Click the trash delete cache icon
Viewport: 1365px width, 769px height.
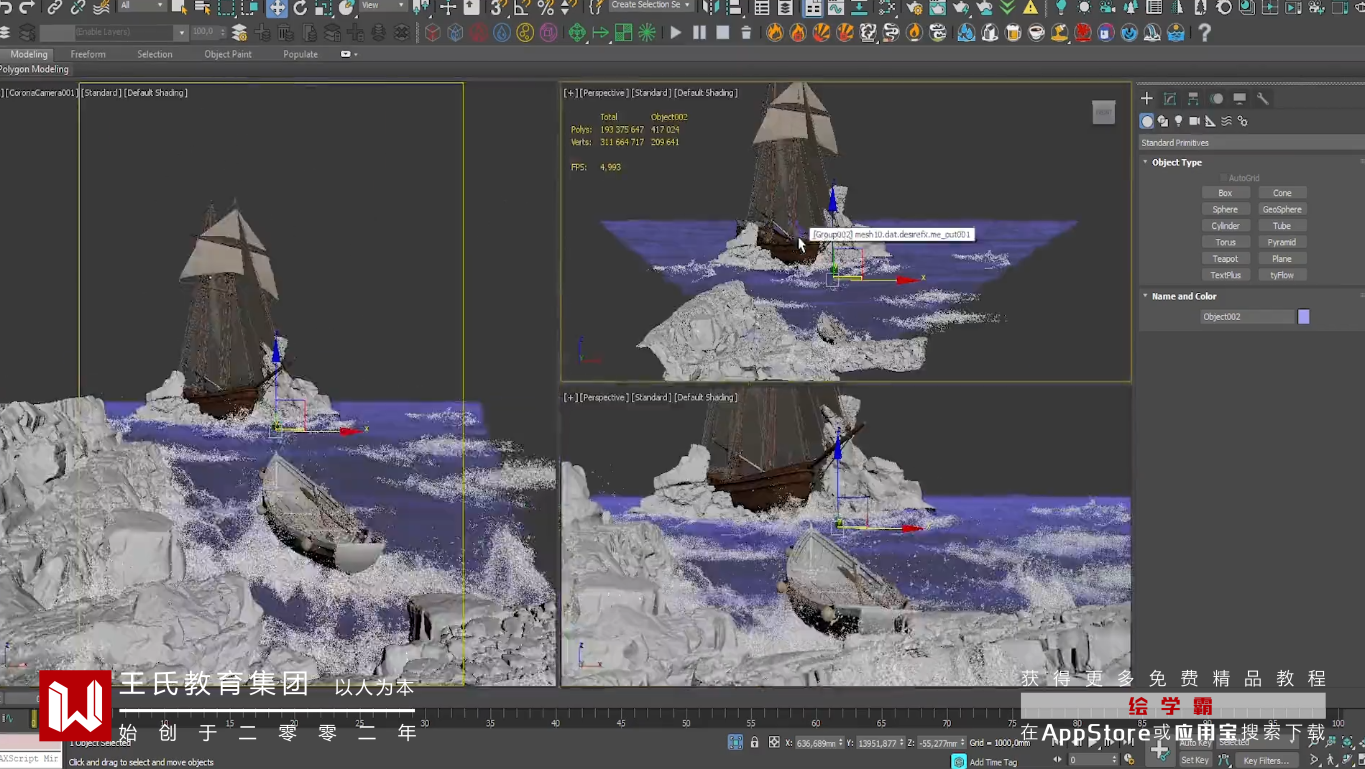pyautogui.click(x=746, y=33)
